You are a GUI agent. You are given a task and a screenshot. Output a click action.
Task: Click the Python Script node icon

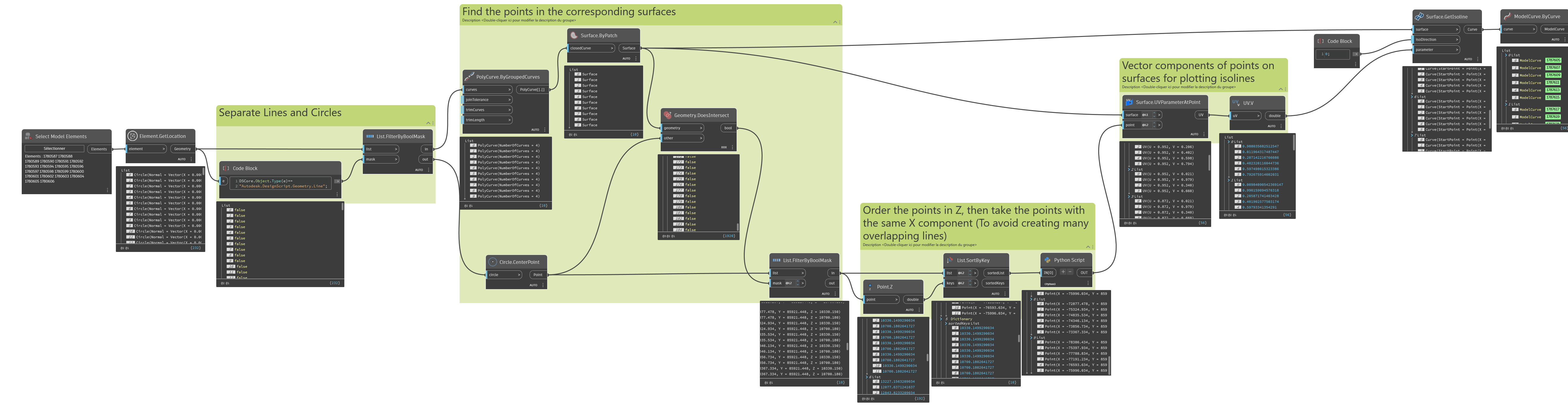click(1048, 260)
